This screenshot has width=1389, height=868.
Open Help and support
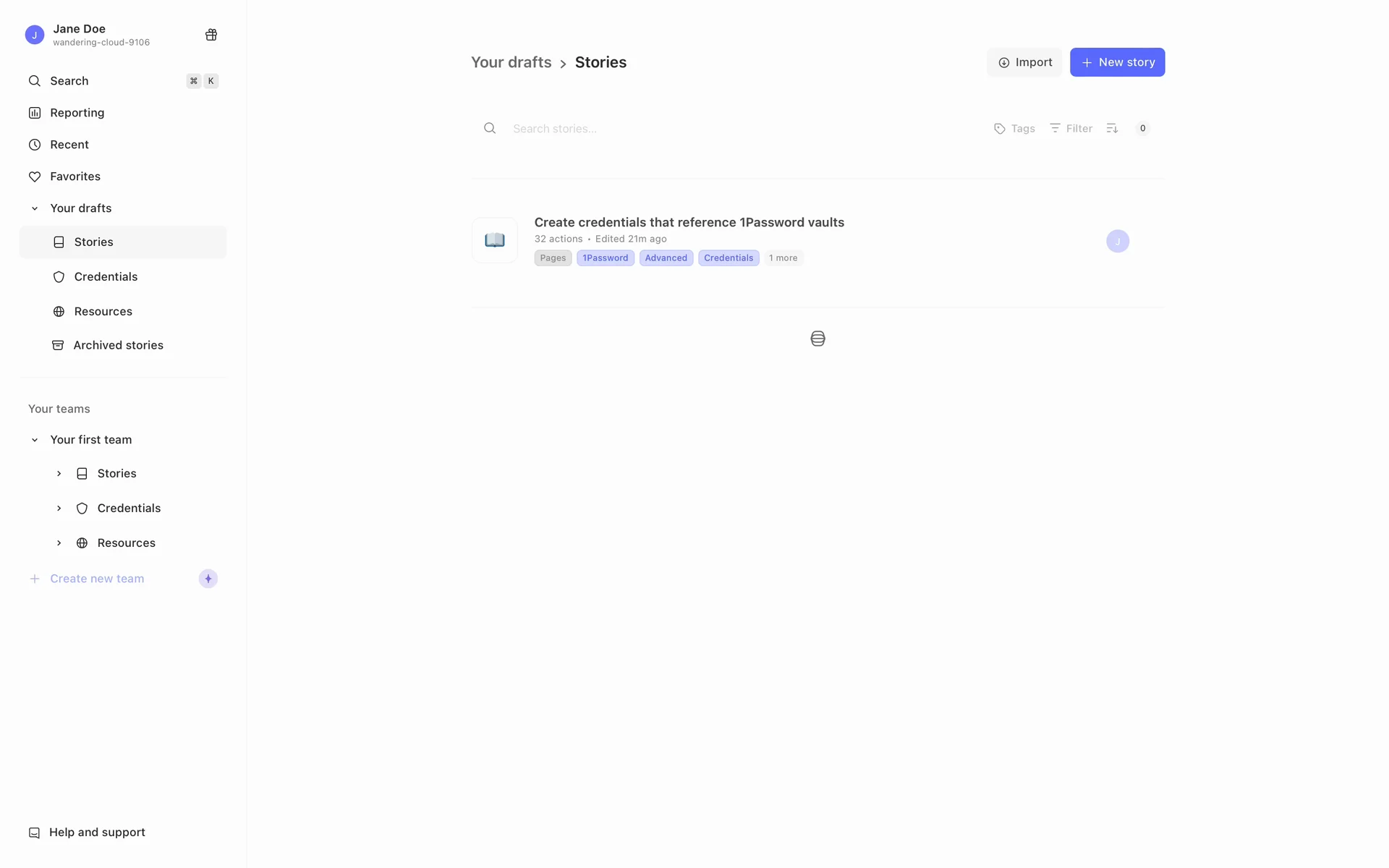pyautogui.click(x=97, y=833)
